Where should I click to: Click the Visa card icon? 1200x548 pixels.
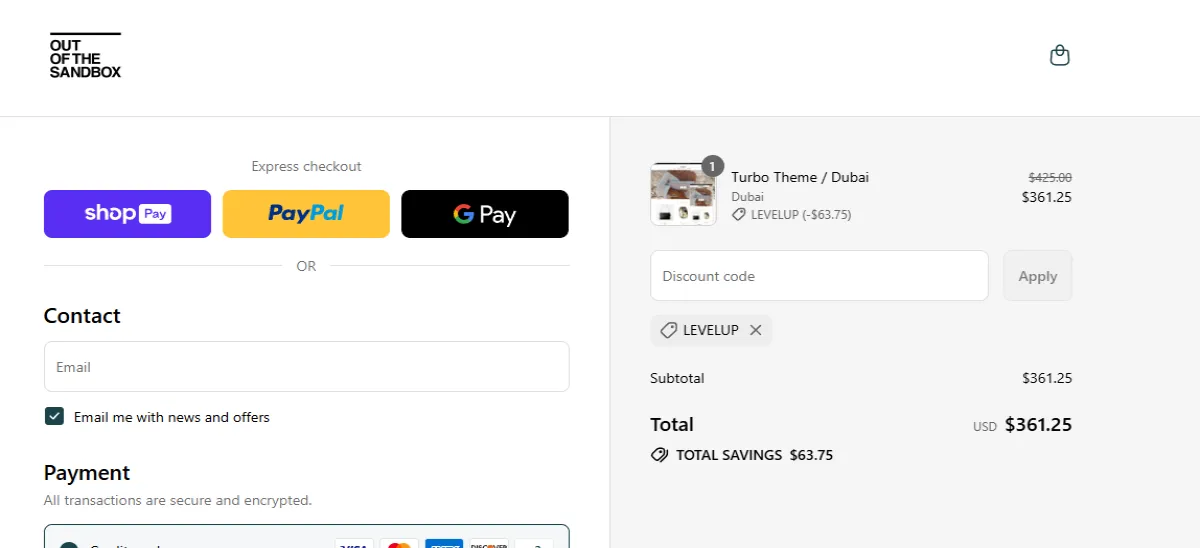click(x=354, y=544)
